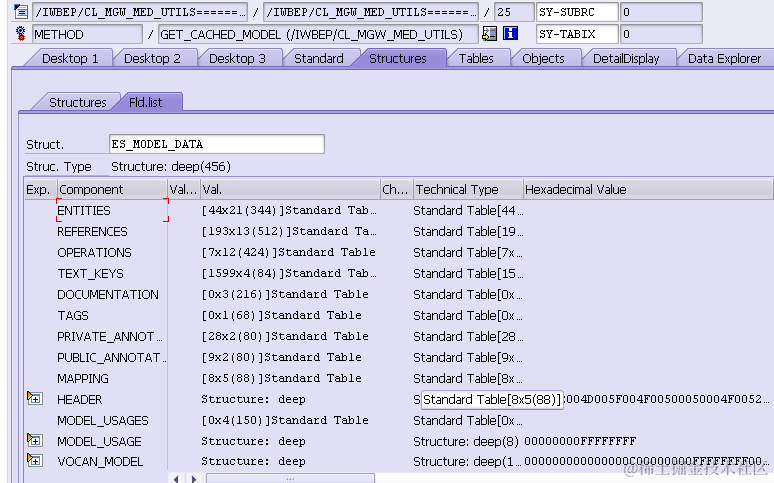This screenshot has width=774, height=483.
Task: Click the SY-TABIX value field
Action: pyautogui.click(x=661, y=34)
